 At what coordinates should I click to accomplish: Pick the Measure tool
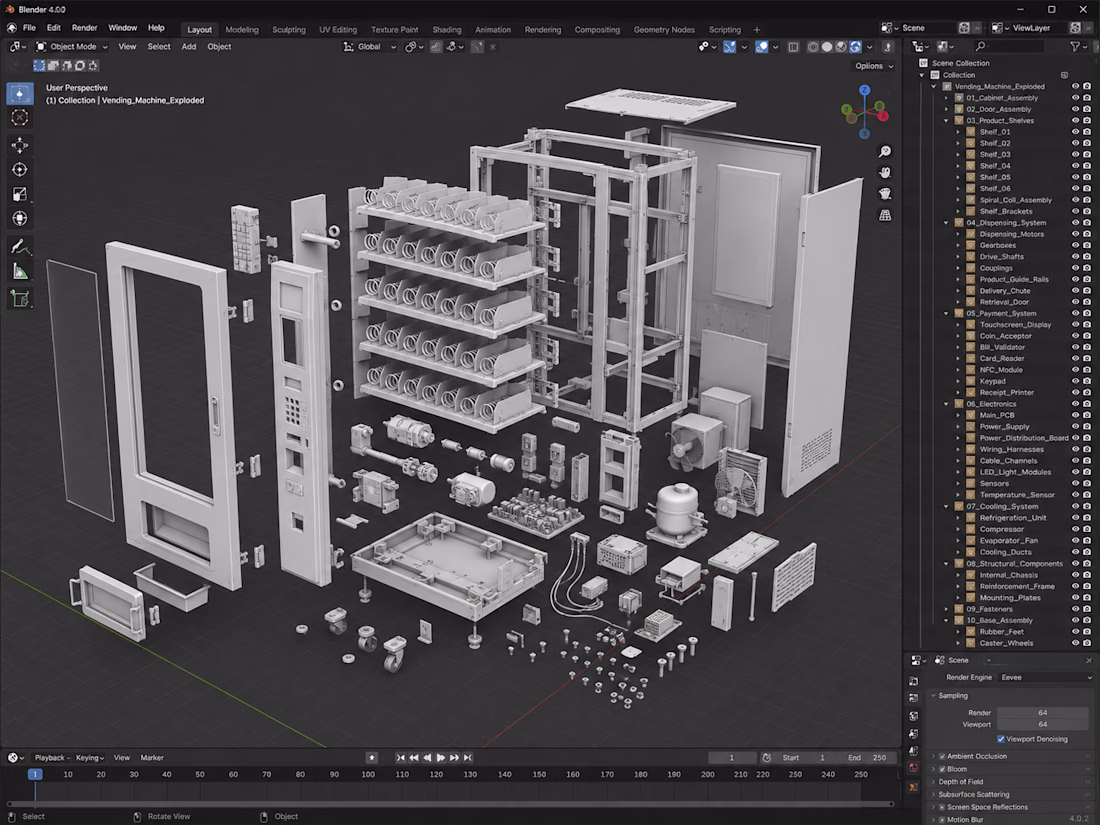click(20, 271)
